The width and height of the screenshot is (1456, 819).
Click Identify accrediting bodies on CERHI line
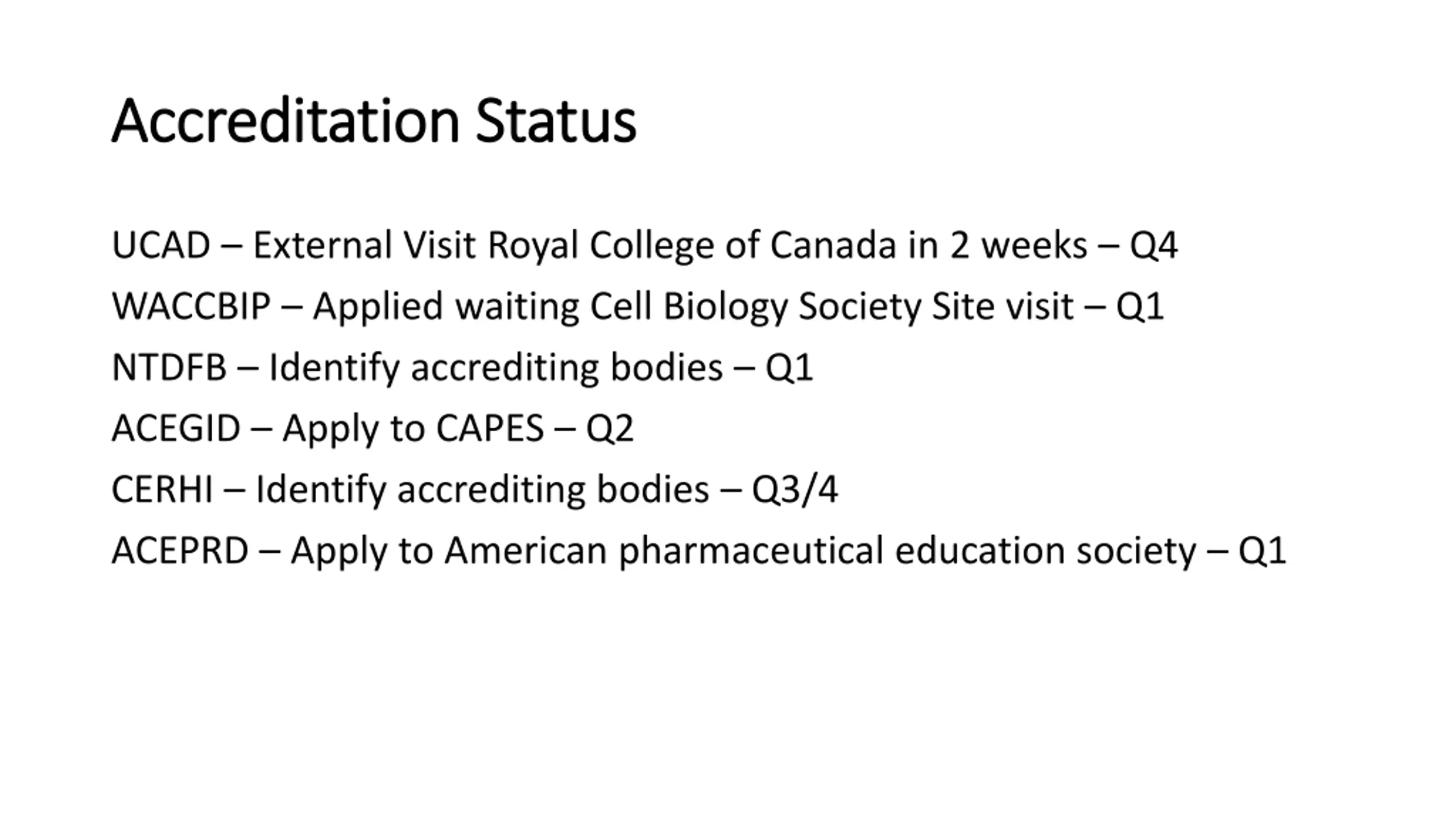(482, 490)
